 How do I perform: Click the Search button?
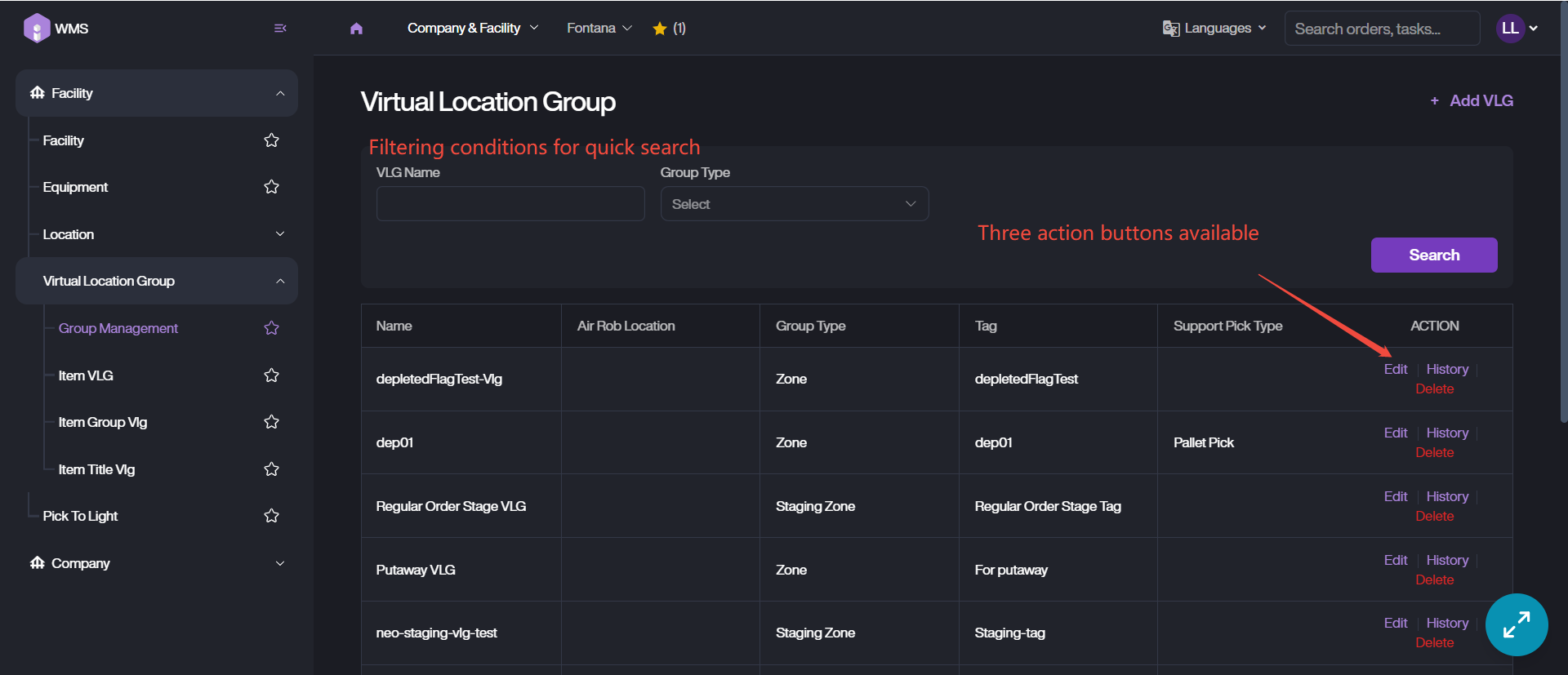point(1434,255)
